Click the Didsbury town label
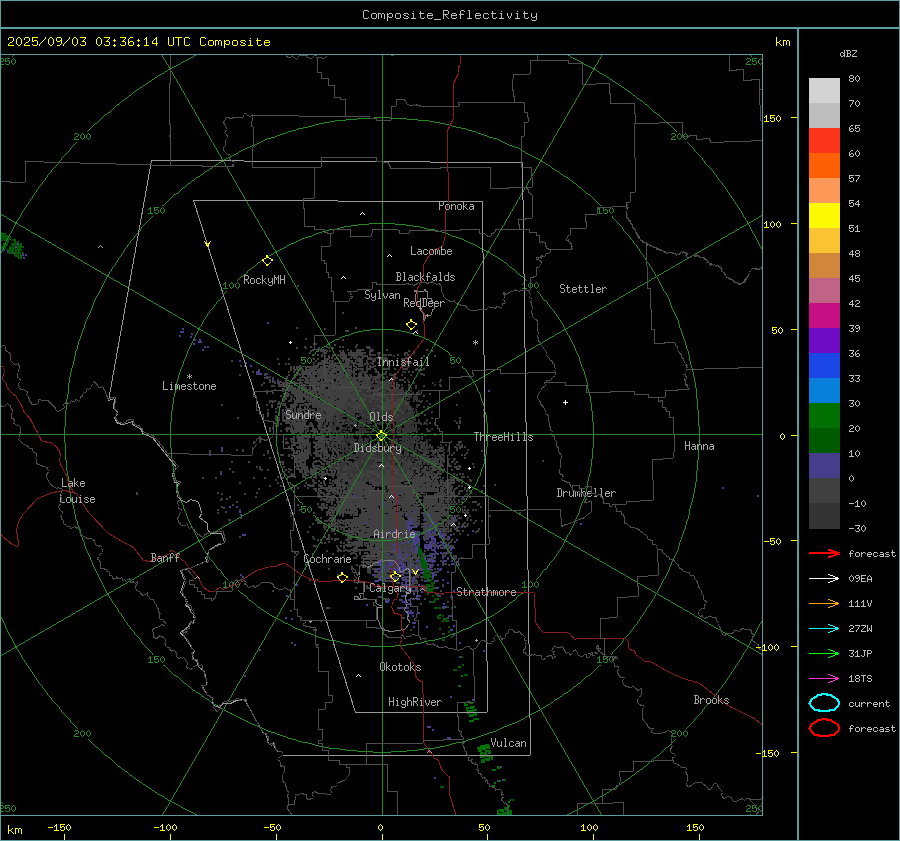This screenshot has height=841, width=900. [x=377, y=448]
